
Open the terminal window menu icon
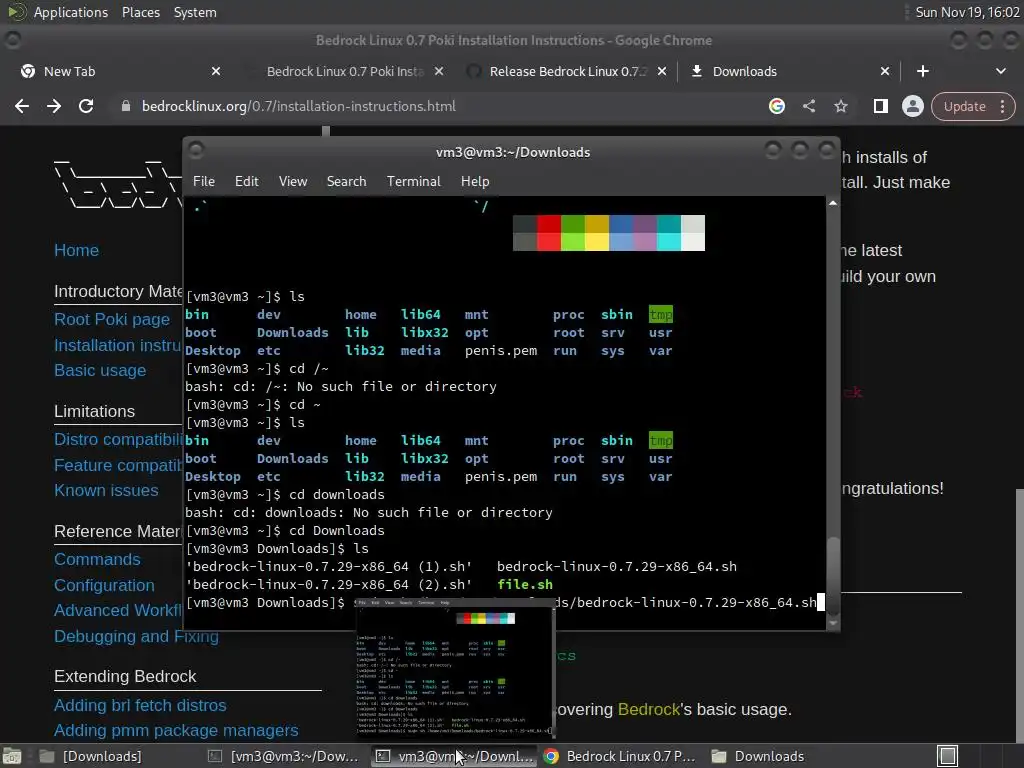(x=195, y=151)
